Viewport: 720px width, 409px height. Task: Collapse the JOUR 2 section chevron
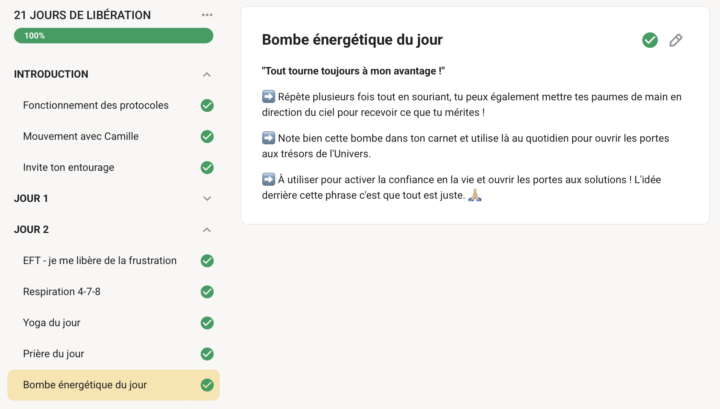pos(207,229)
